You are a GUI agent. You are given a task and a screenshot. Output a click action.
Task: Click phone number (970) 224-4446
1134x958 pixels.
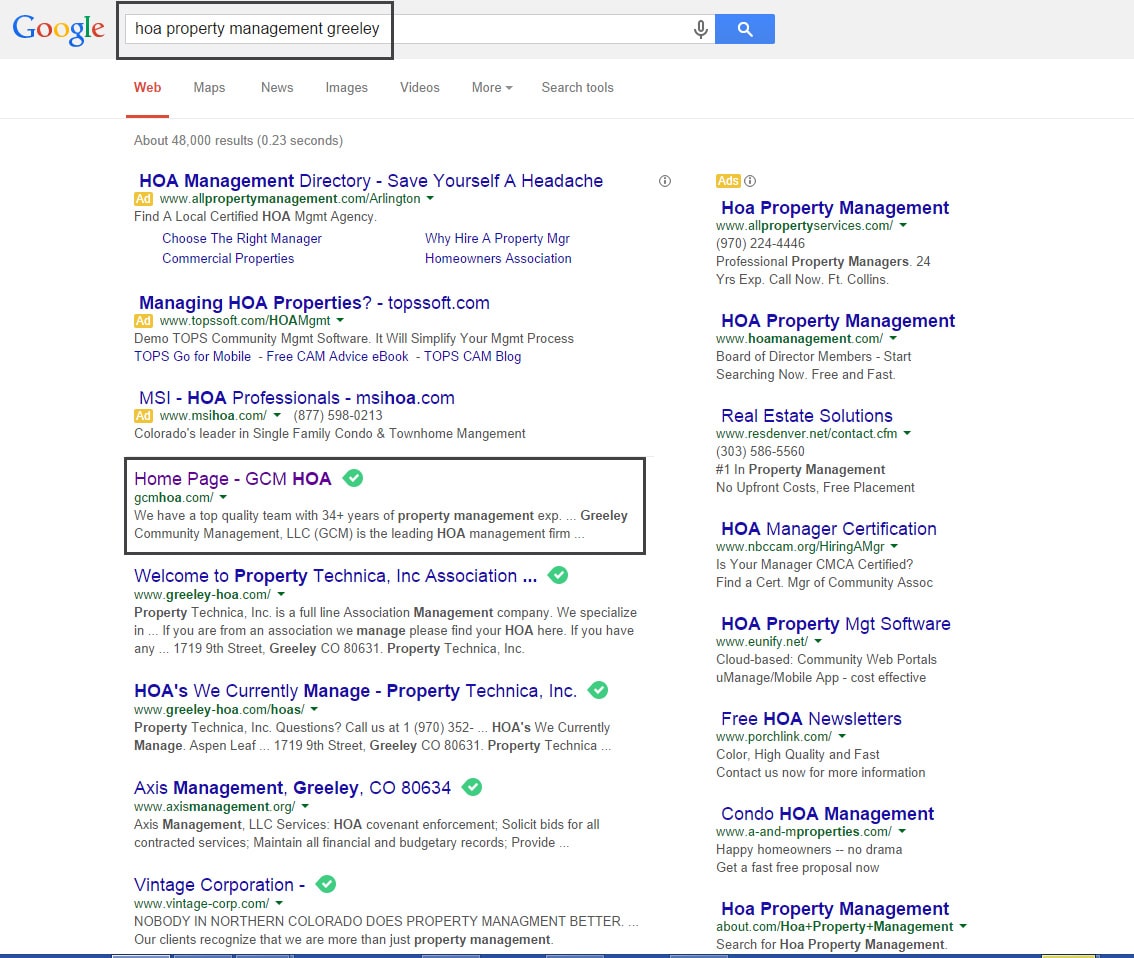point(760,244)
